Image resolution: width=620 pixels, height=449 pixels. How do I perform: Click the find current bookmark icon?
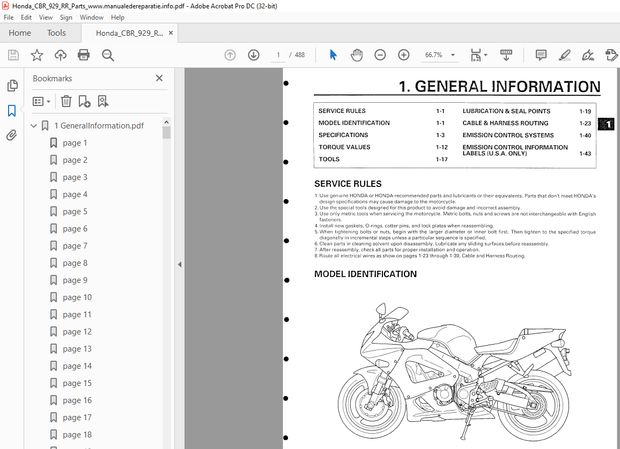click(103, 102)
